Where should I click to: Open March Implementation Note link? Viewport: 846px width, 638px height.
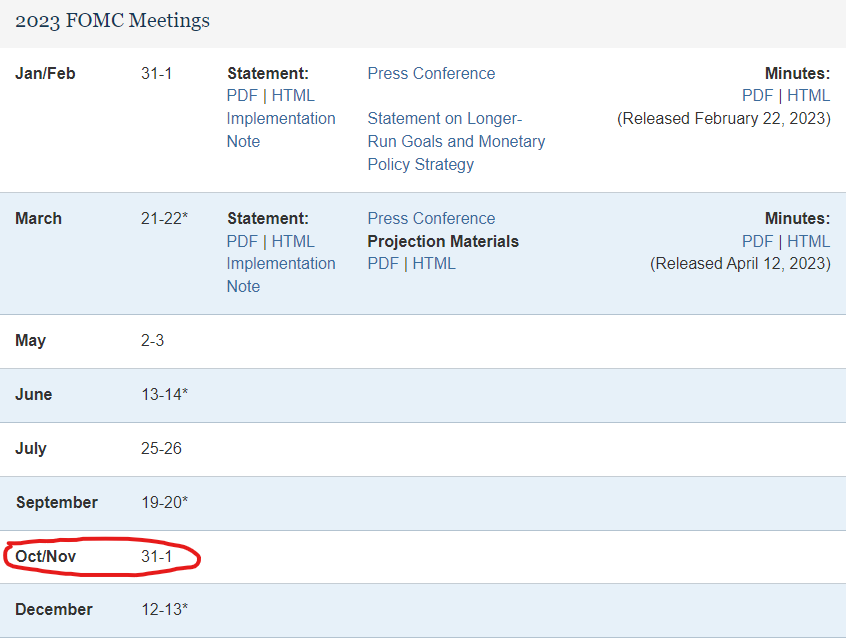coord(281,275)
